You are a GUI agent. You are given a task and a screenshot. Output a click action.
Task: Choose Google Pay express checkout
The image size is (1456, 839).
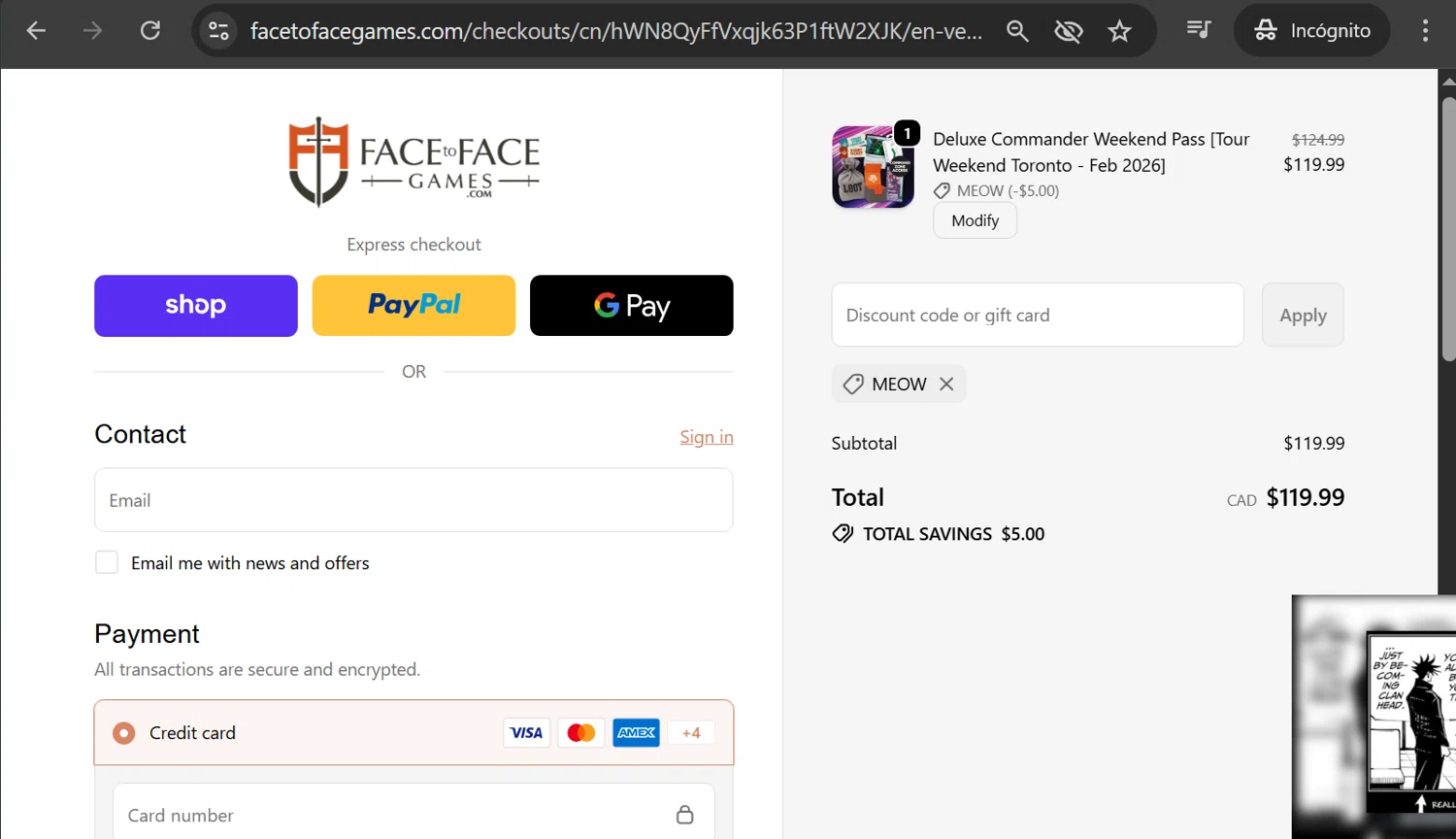[632, 306]
